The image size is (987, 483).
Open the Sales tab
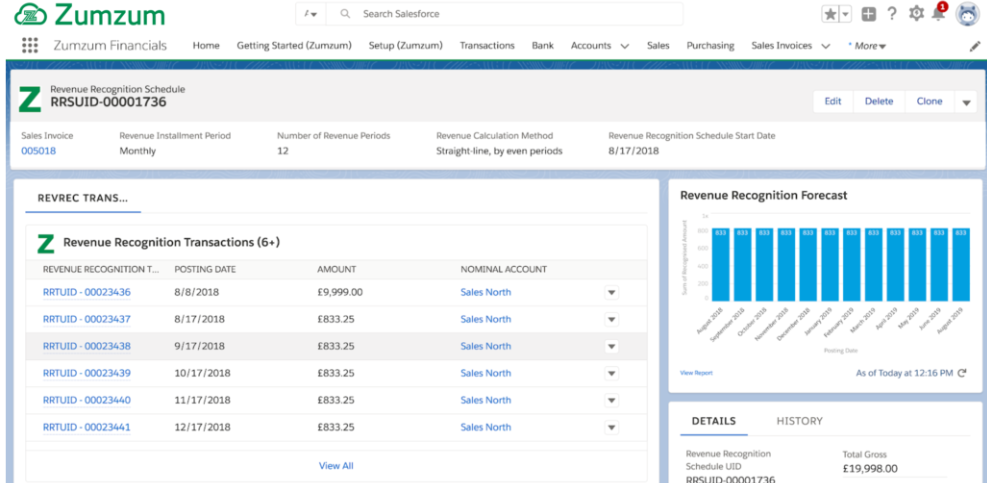click(658, 45)
